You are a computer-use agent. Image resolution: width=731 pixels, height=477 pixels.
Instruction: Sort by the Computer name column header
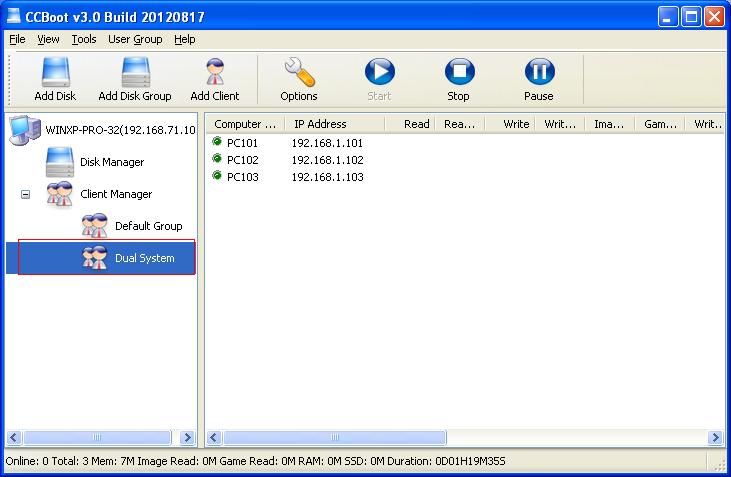[245, 124]
